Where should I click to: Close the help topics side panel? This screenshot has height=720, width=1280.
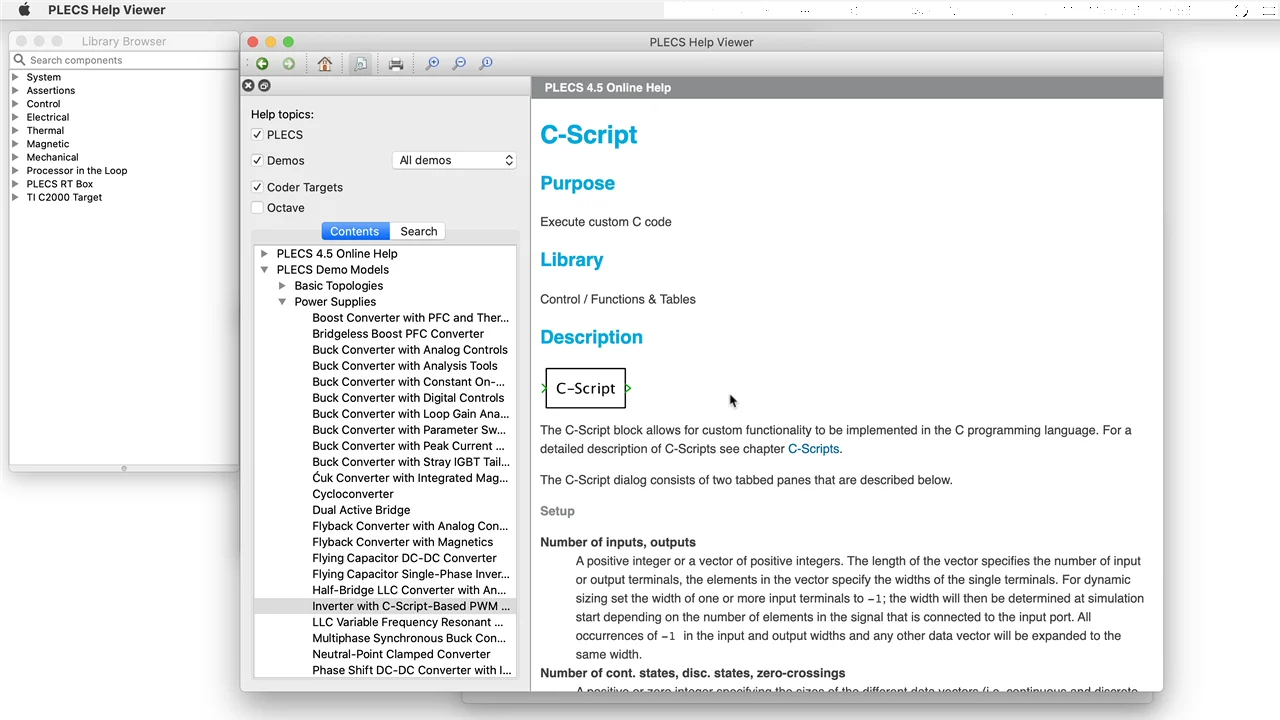(x=249, y=86)
